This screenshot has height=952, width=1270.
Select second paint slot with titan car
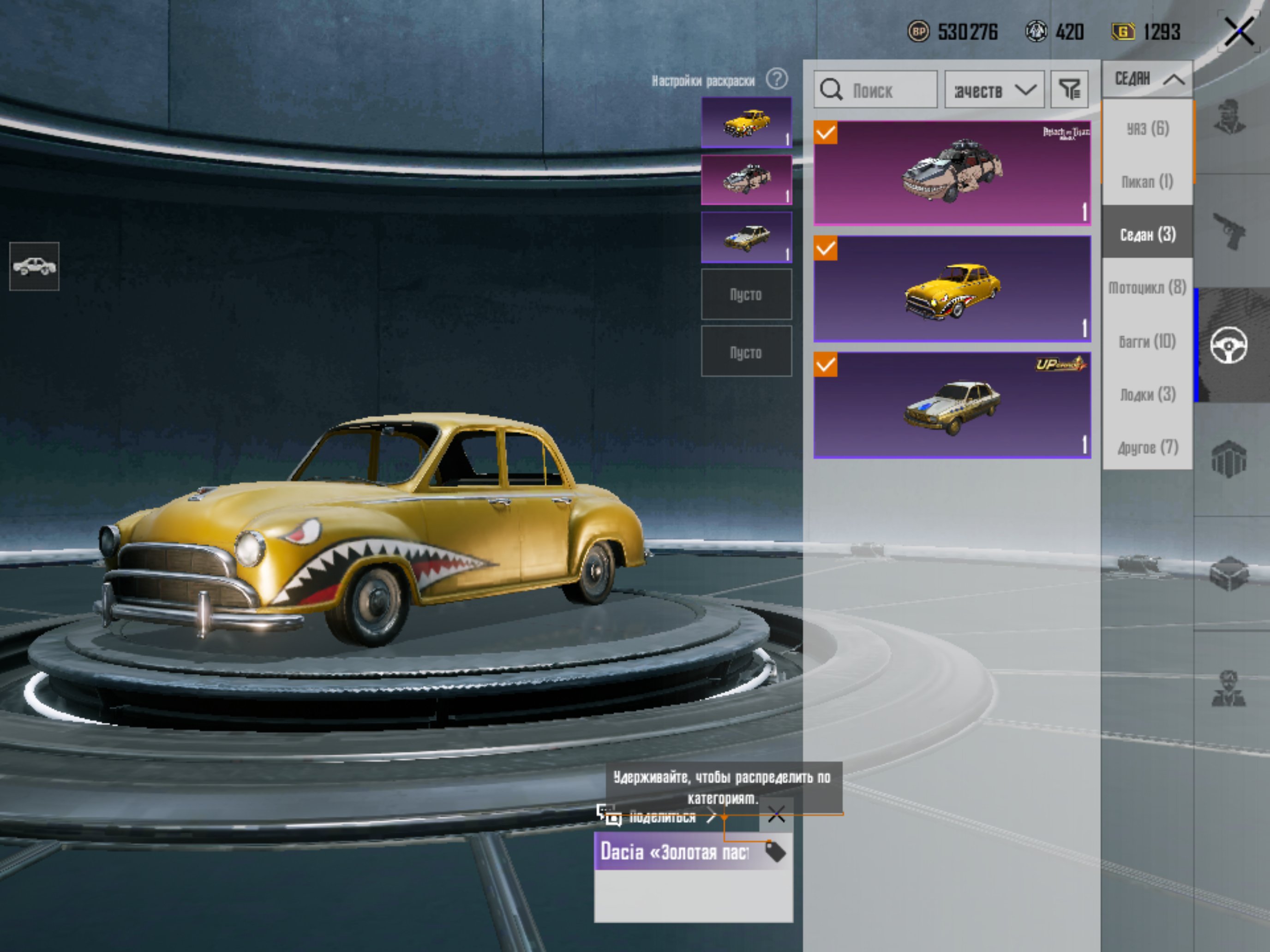746,179
